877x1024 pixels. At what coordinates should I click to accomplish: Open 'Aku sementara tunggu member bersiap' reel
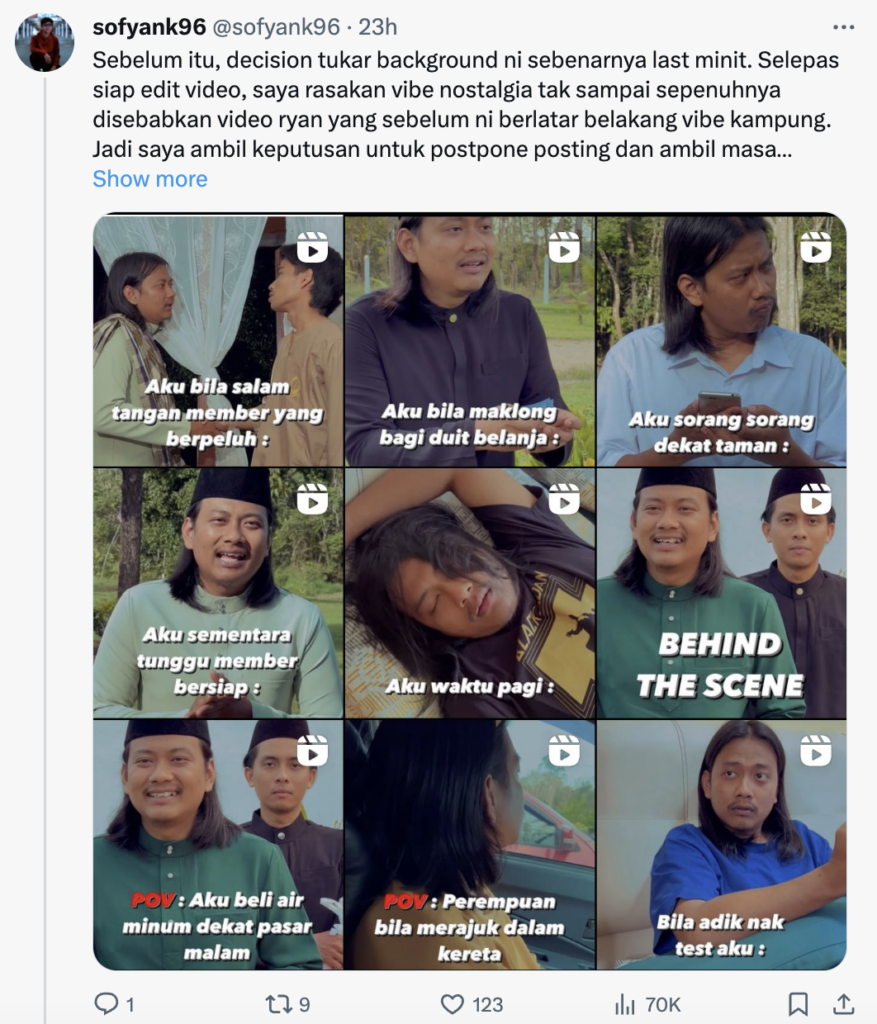pyautogui.click(x=218, y=593)
